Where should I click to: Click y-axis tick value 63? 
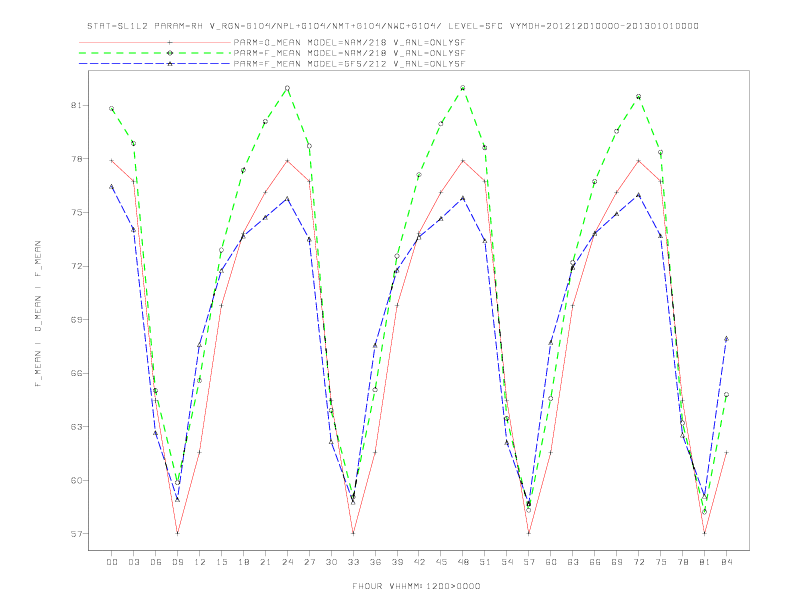[76, 427]
